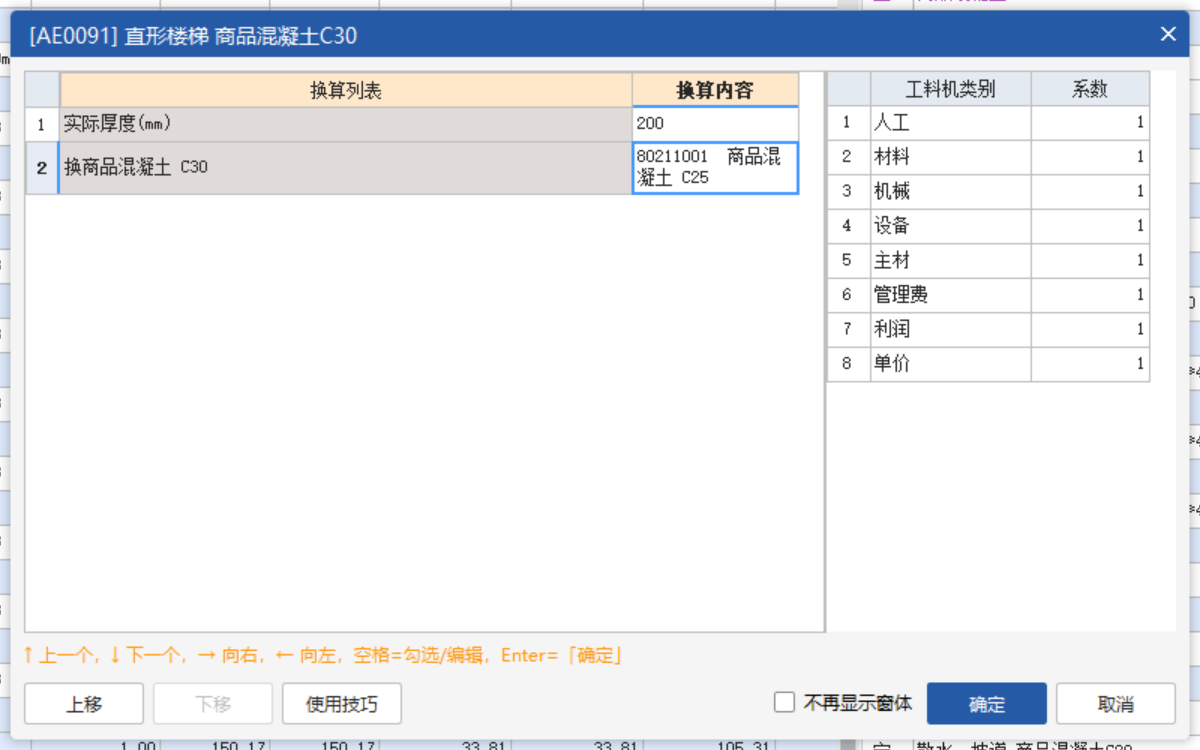Select the 利润 category row
Viewport: 1200px width, 750px height.
point(950,330)
